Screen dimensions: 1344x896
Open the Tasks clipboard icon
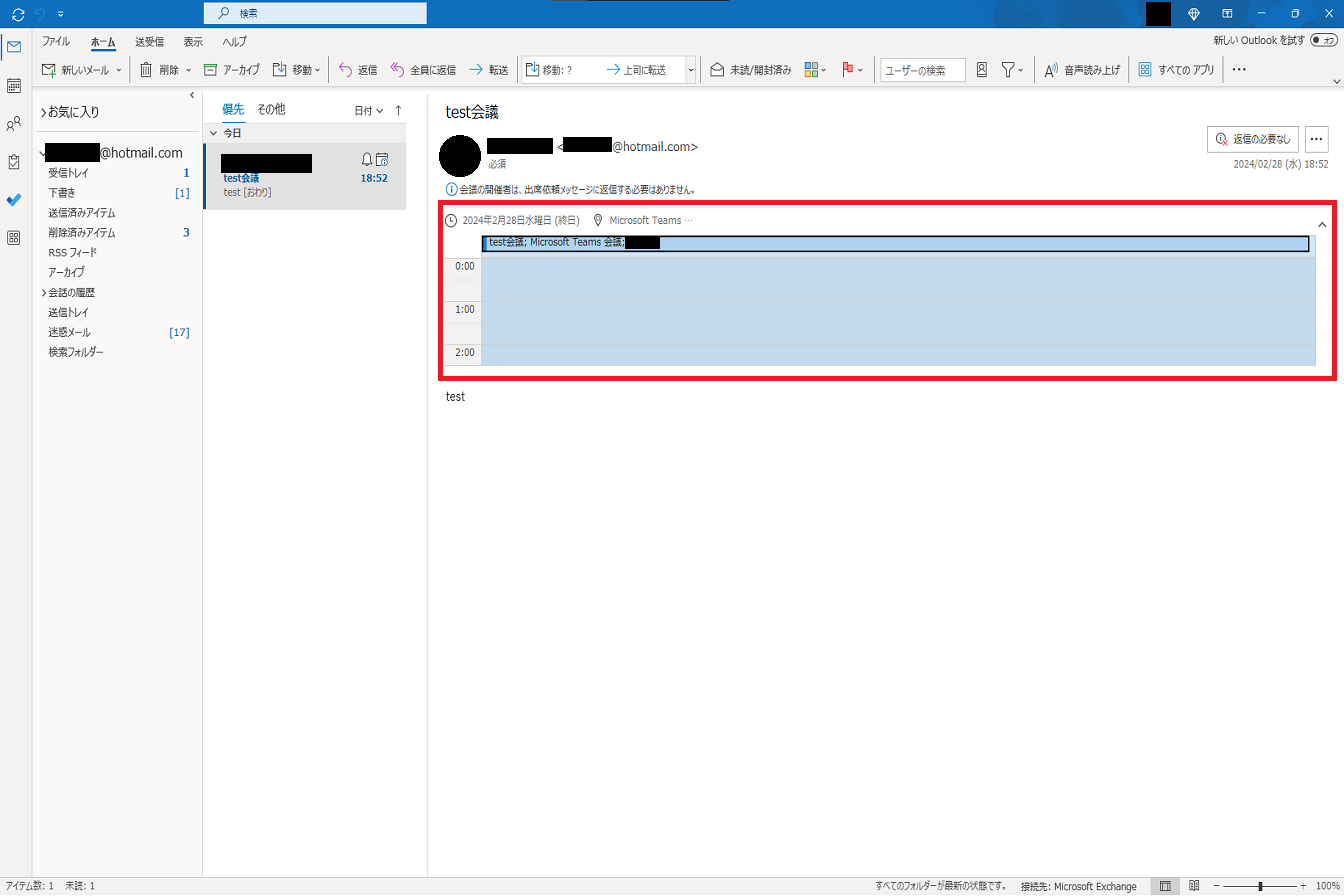click(14, 162)
